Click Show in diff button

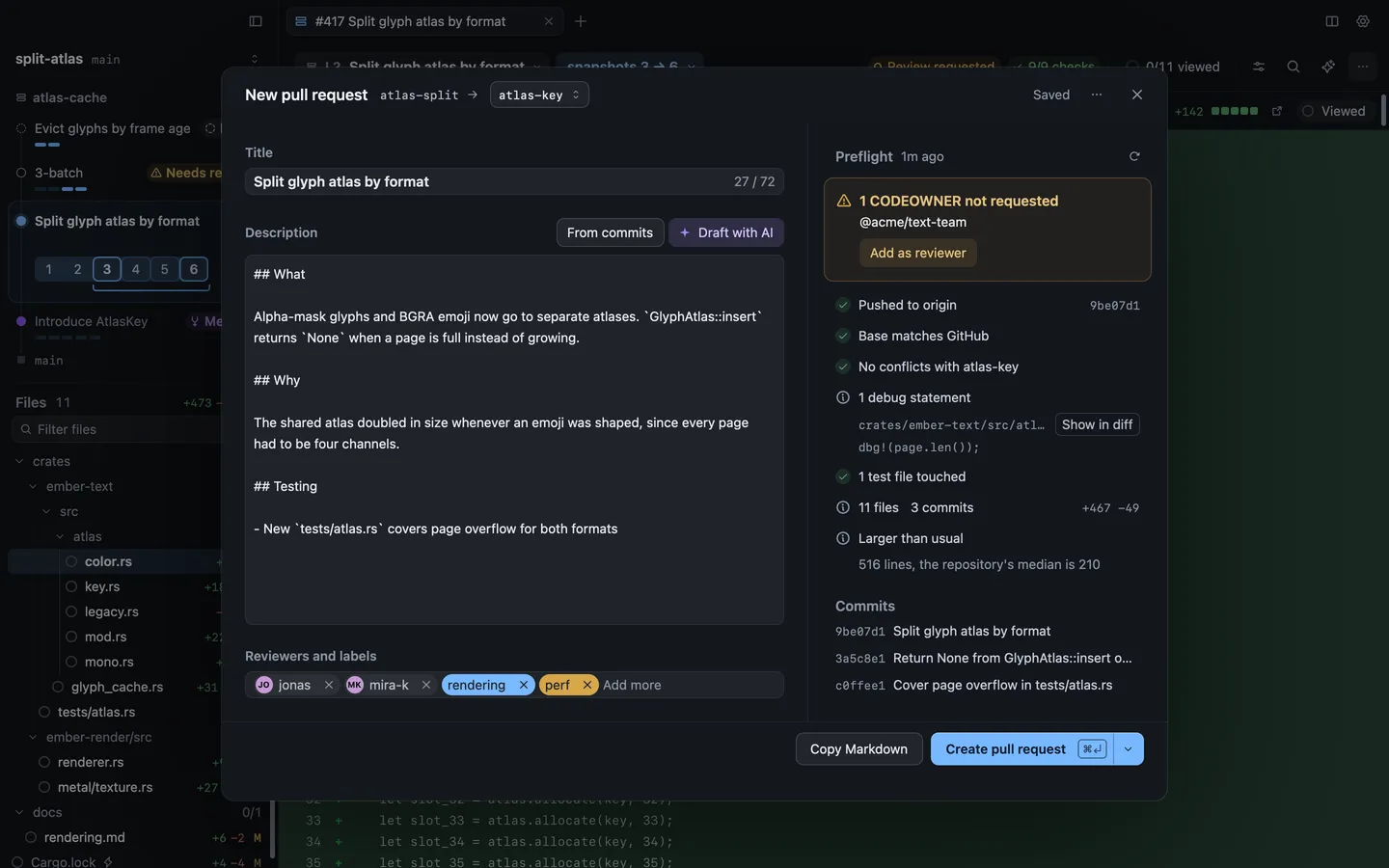(x=1097, y=424)
